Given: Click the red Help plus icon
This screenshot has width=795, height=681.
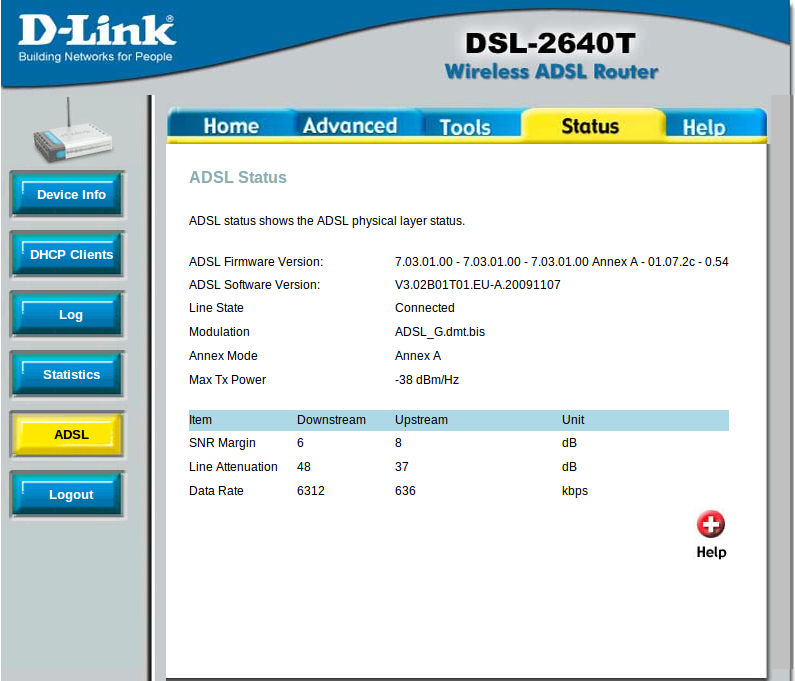Looking at the screenshot, I should (710, 524).
